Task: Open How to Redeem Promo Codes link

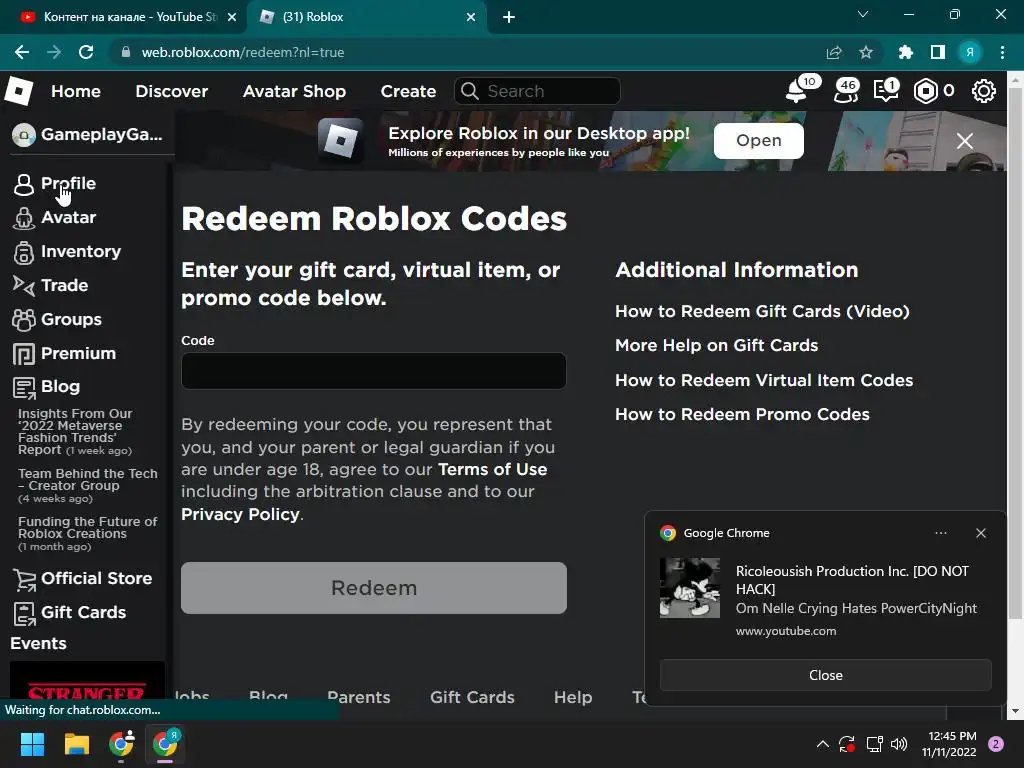Action: pyautogui.click(x=743, y=414)
